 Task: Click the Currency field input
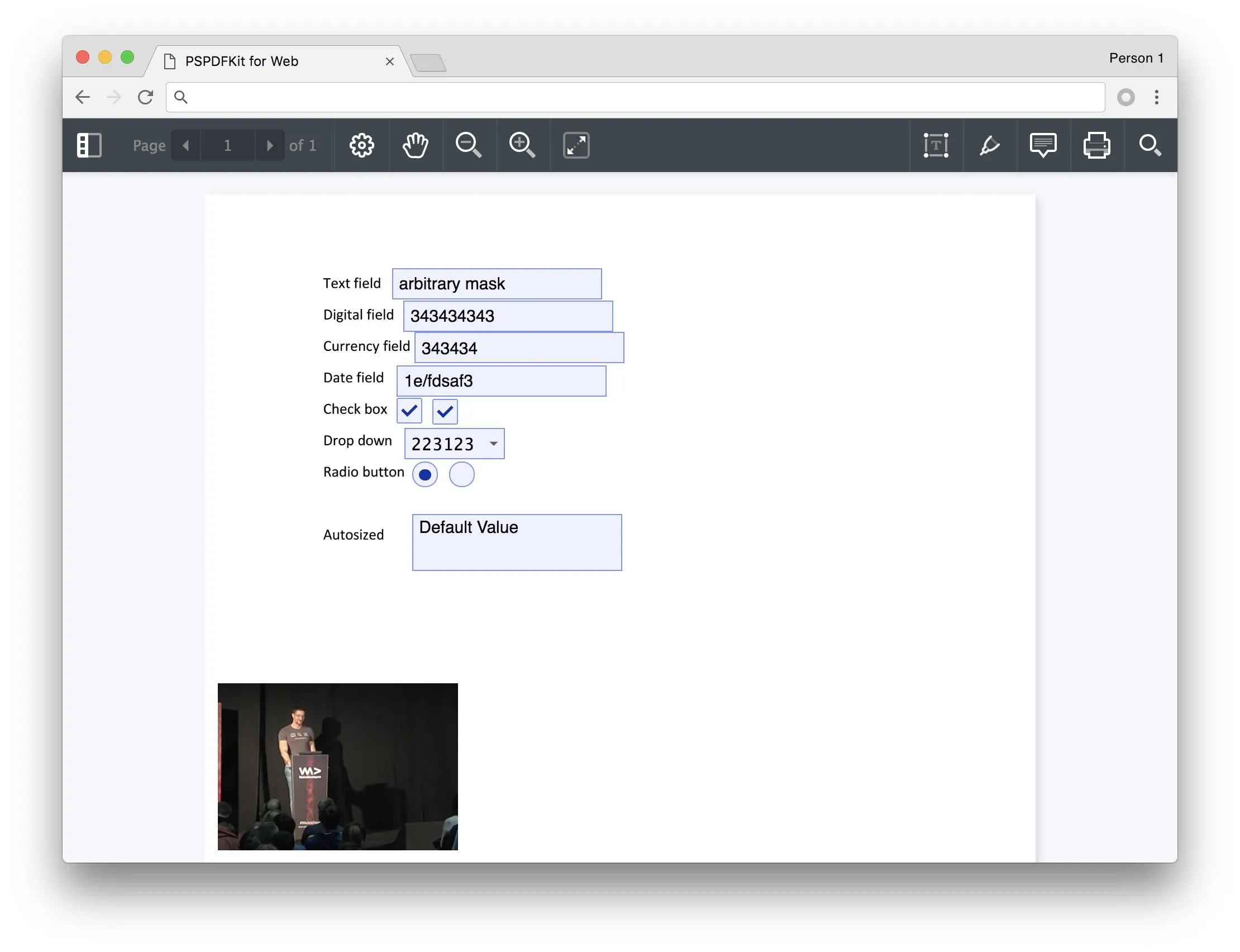point(519,348)
